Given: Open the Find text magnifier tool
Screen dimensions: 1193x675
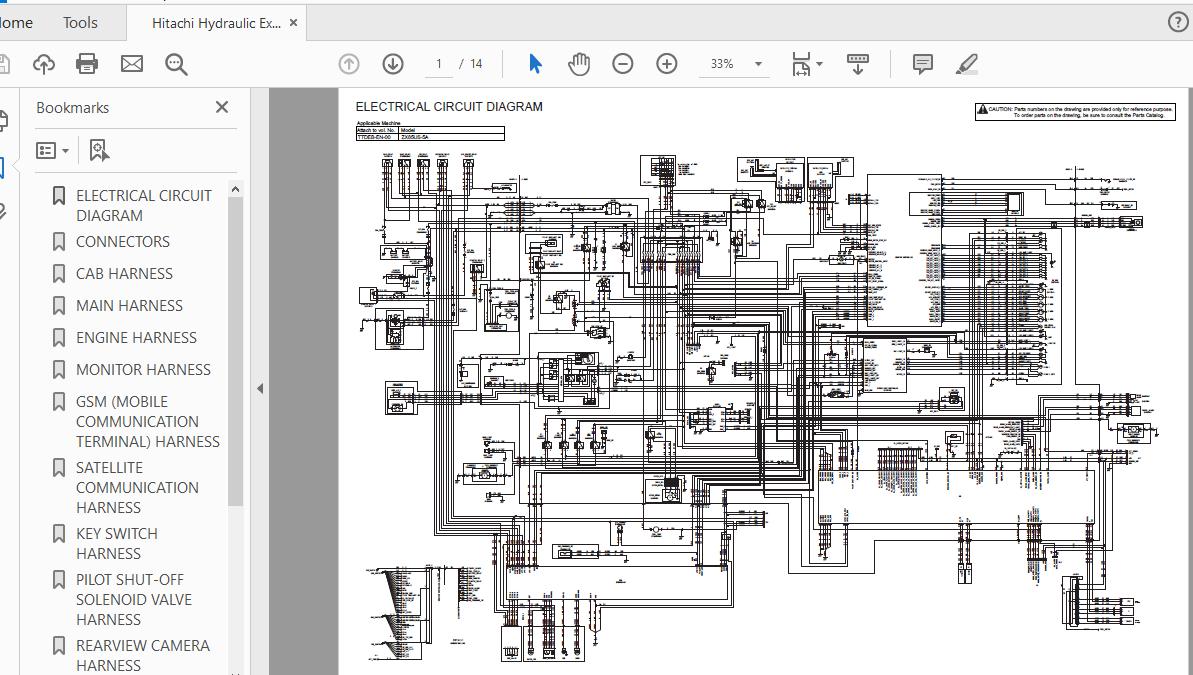Looking at the screenshot, I should click(x=176, y=64).
